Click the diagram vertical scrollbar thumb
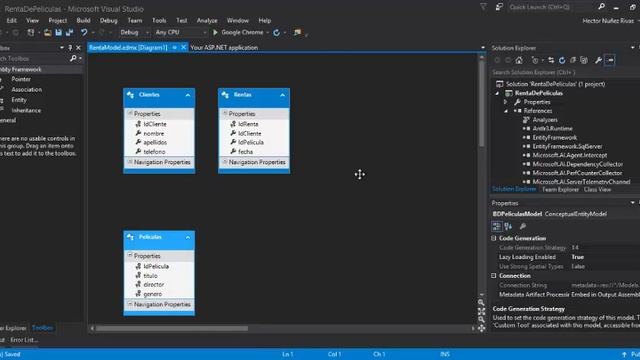This screenshot has width=640, height=360. click(482, 104)
